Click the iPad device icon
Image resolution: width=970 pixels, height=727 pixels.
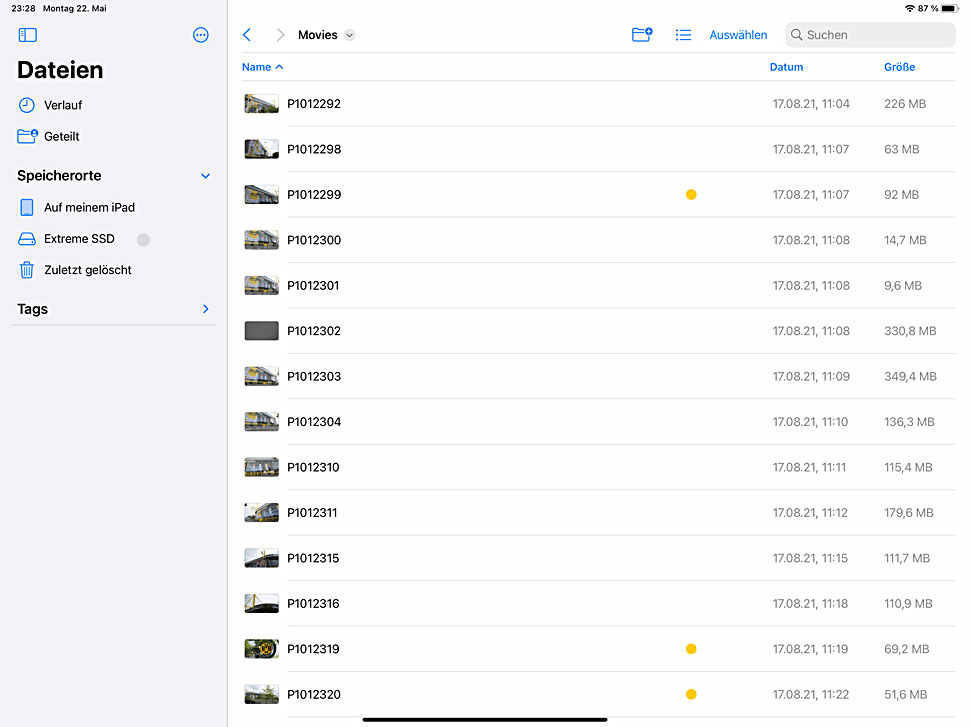pos(27,207)
